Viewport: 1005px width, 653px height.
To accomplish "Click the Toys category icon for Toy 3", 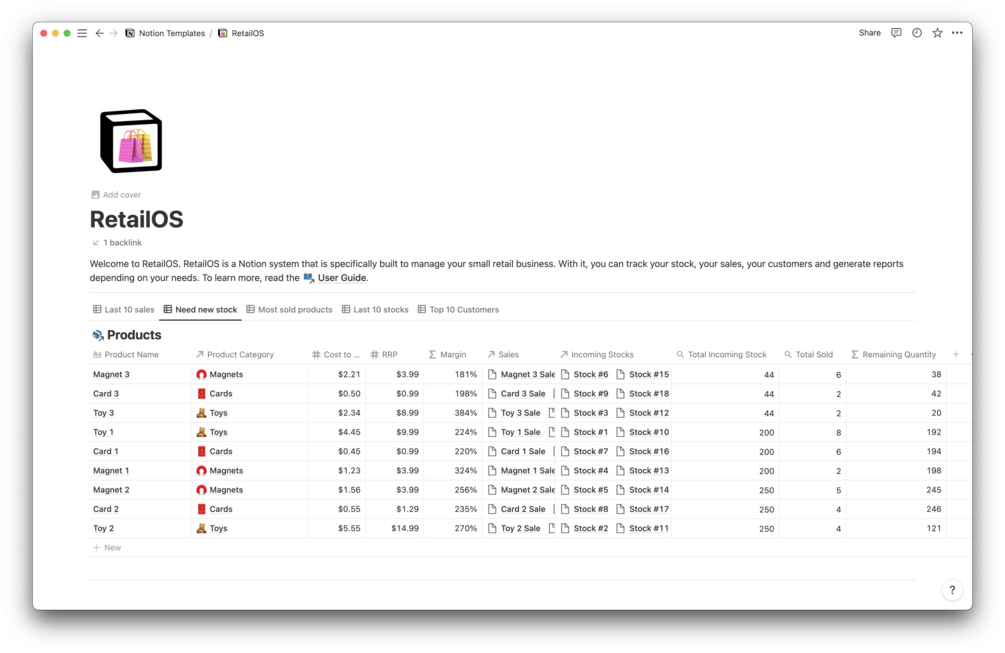I will coord(201,413).
